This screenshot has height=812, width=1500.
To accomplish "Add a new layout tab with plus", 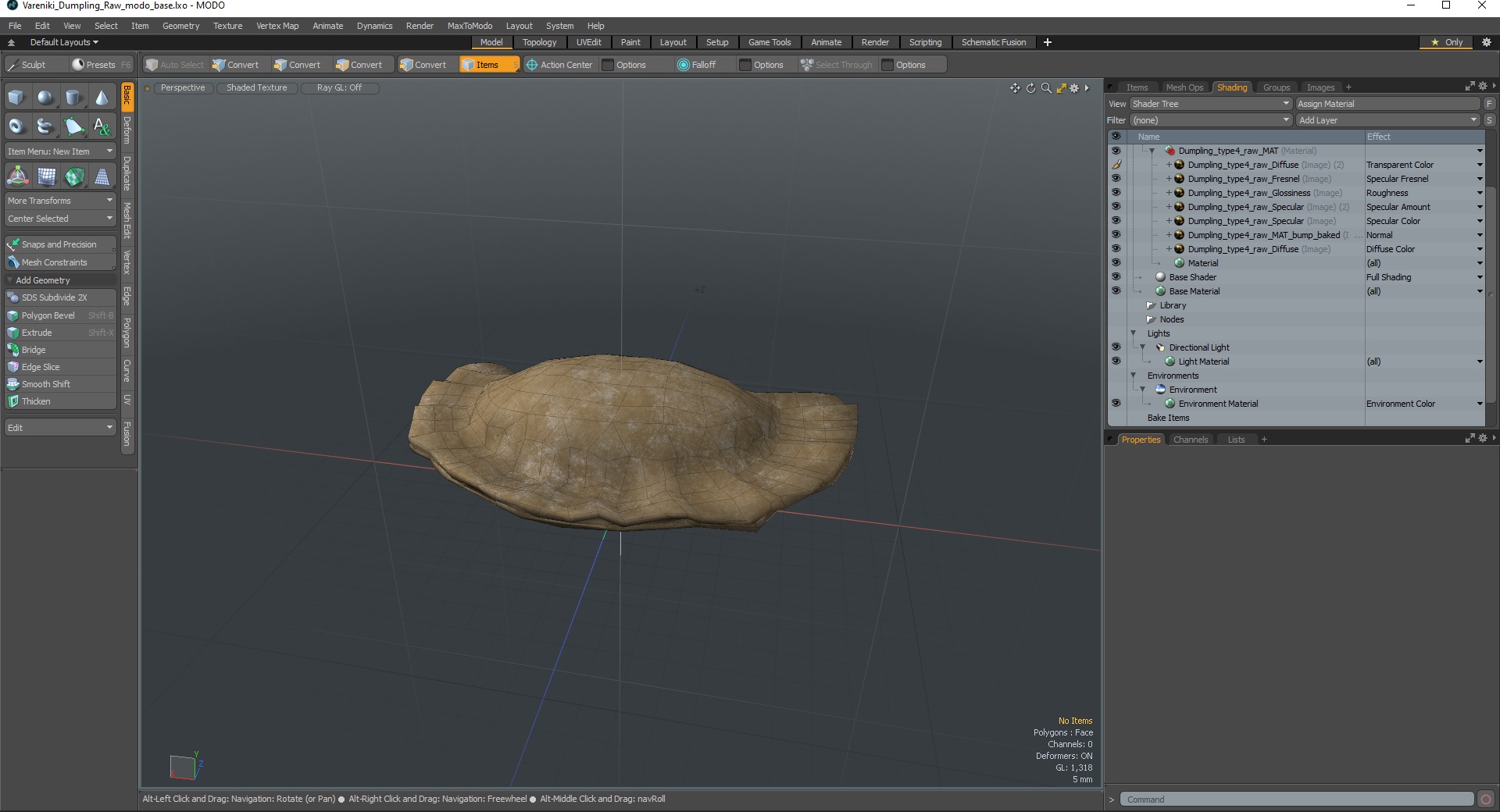I will (x=1048, y=42).
